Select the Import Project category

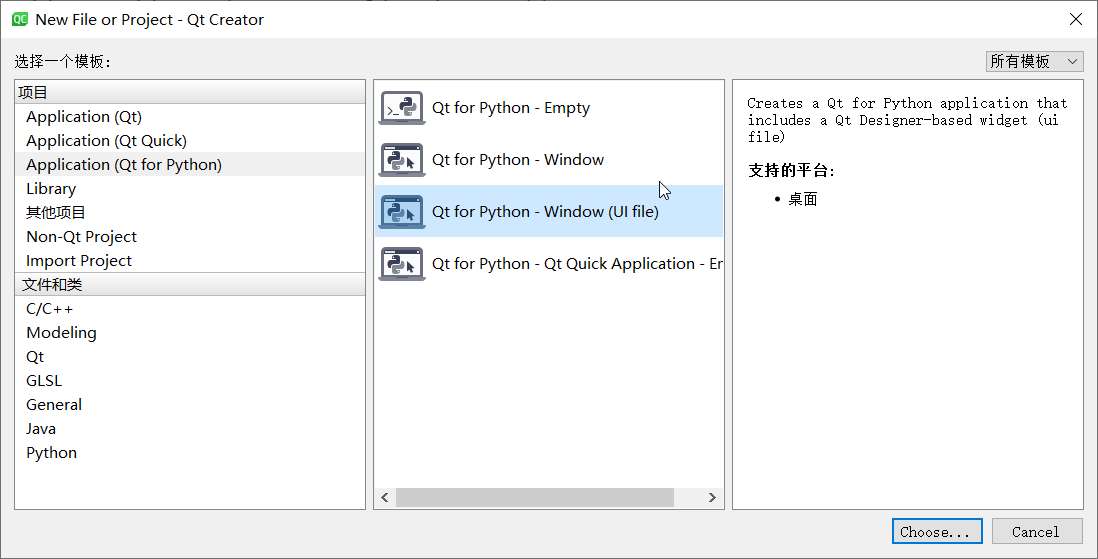tap(190, 261)
